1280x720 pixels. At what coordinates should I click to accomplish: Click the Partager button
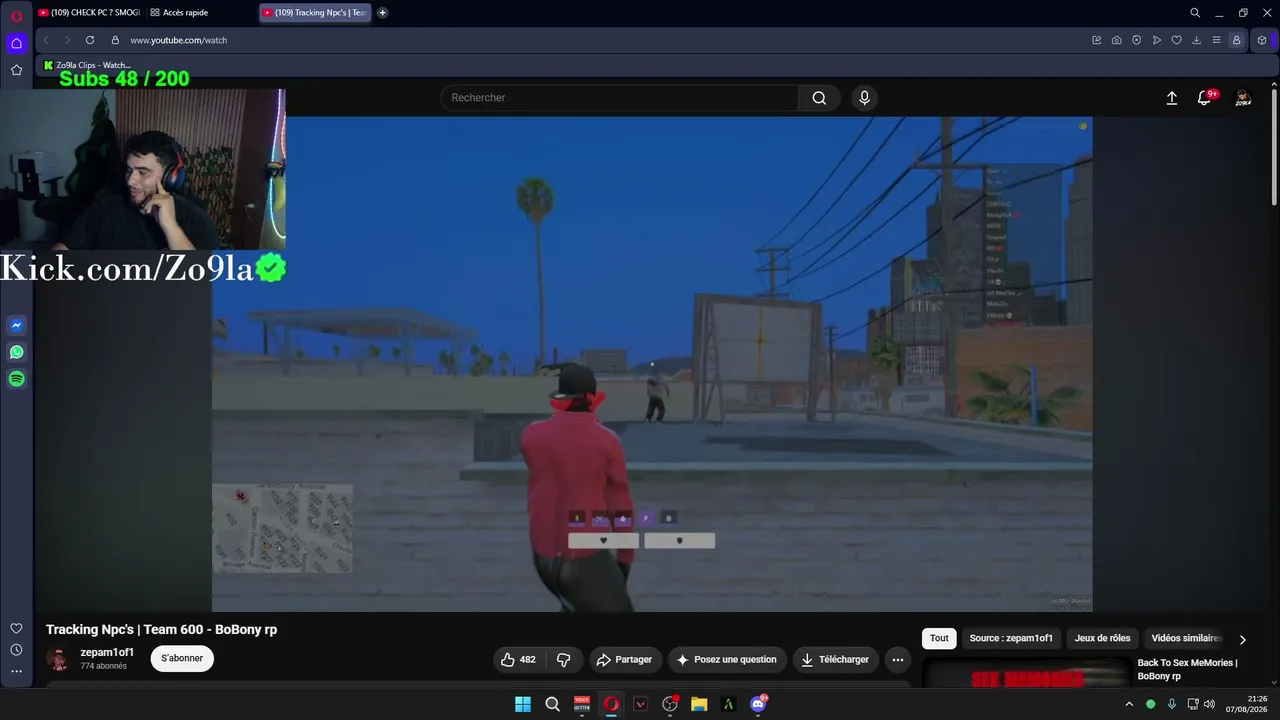point(624,660)
